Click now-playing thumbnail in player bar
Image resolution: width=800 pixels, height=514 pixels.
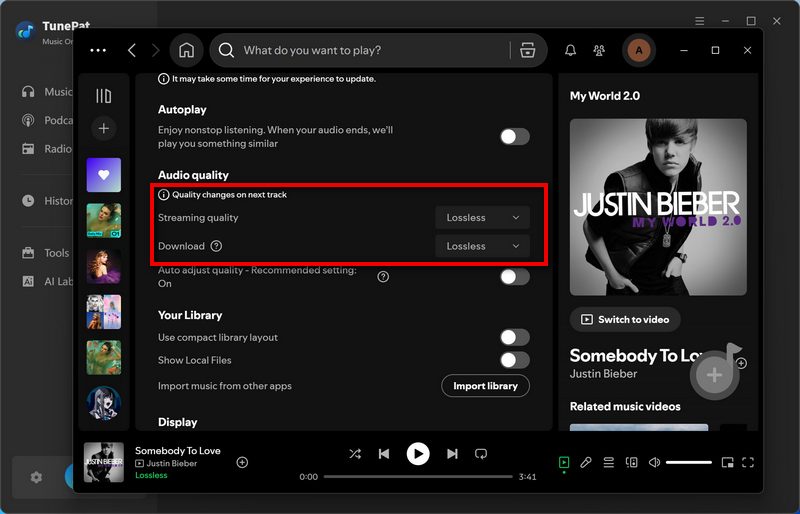coord(104,462)
